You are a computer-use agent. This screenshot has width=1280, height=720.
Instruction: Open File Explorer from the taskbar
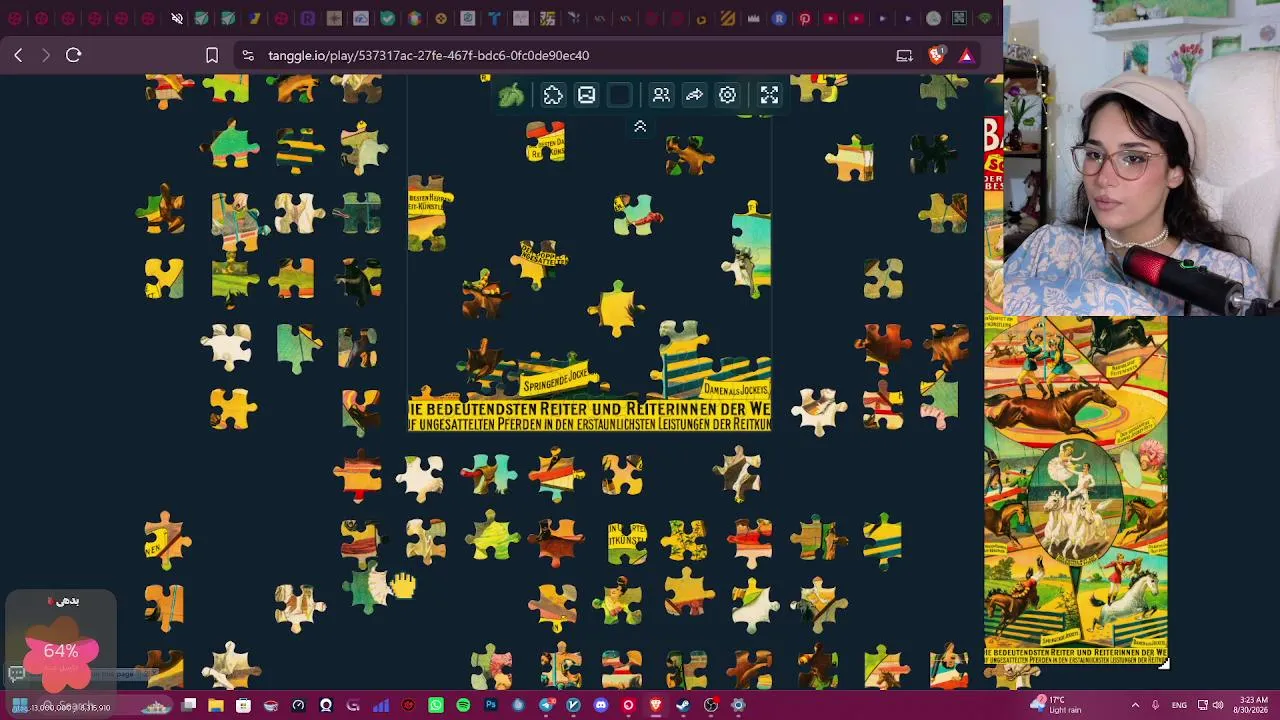pyautogui.click(x=215, y=705)
